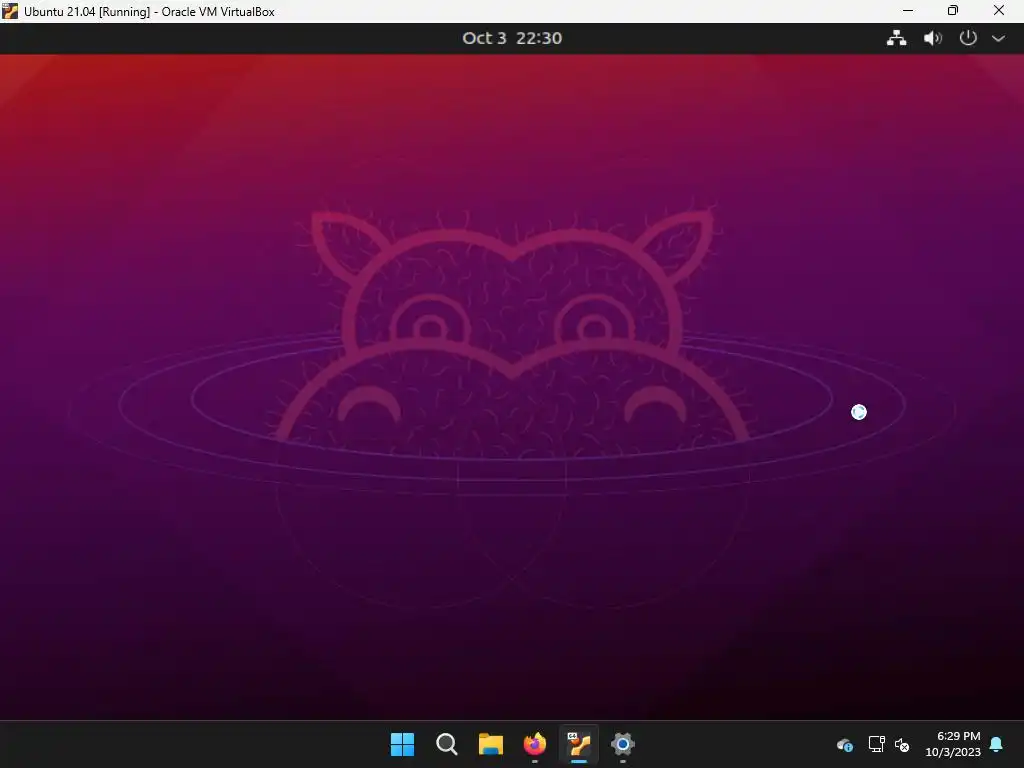The width and height of the screenshot is (1024, 768).
Task: Launch File Explorer from the taskbar
Action: click(490, 744)
